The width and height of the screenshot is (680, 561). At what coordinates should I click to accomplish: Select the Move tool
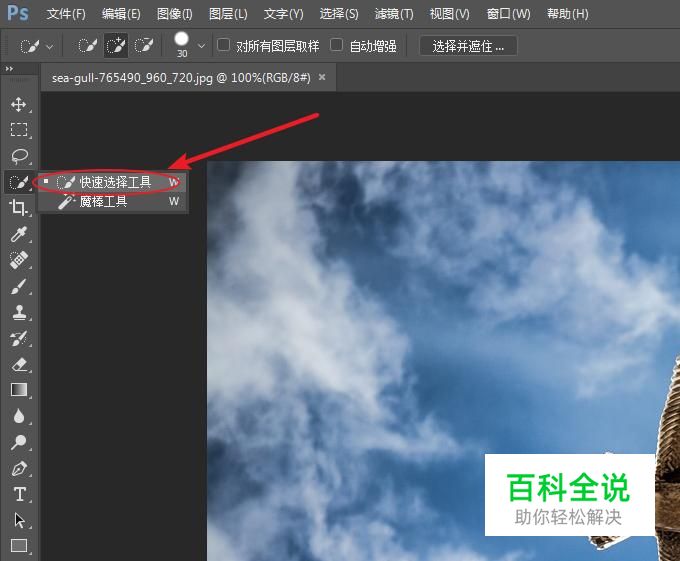[19, 104]
